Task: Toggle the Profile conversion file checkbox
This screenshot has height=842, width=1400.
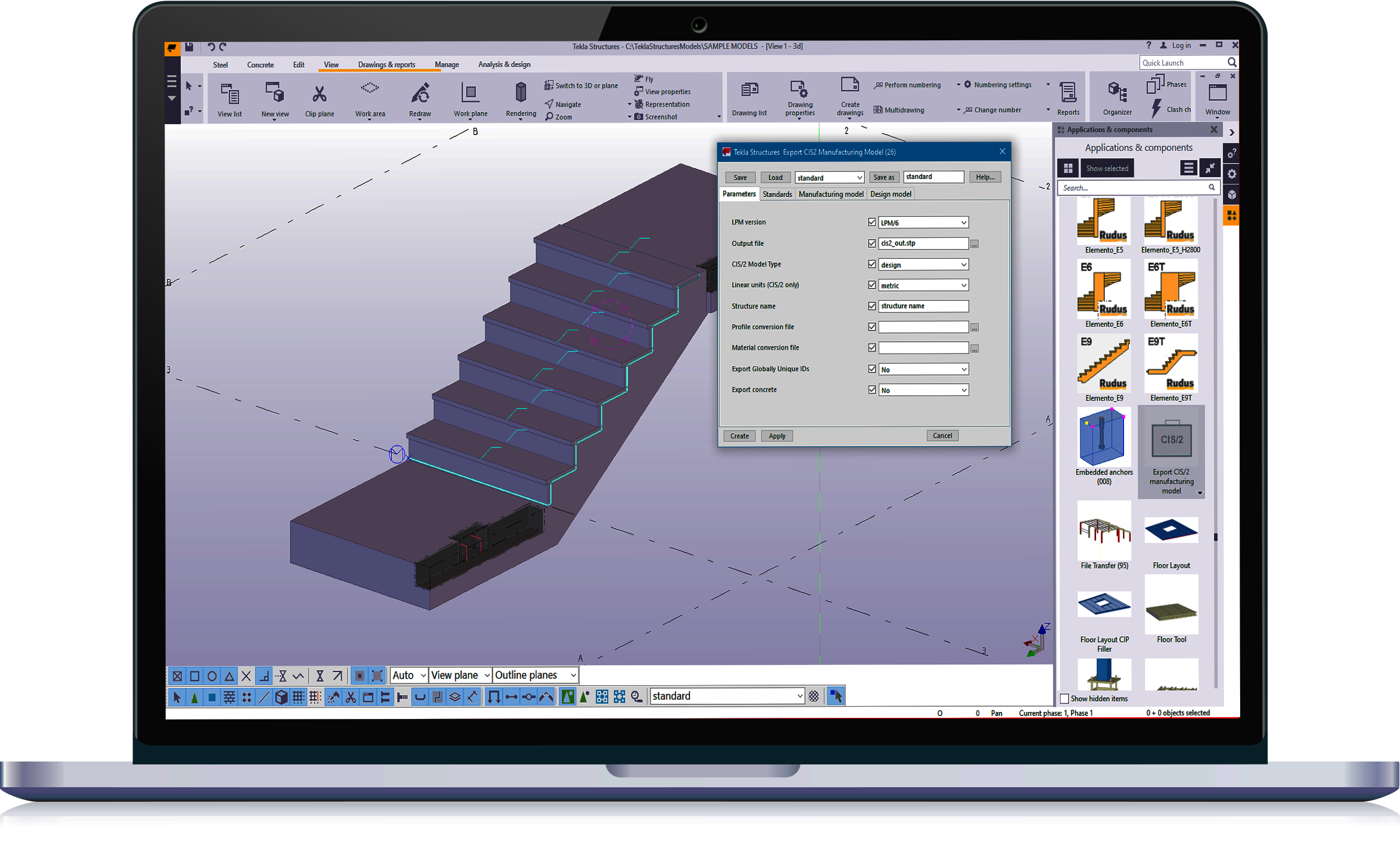Action: (x=871, y=327)
